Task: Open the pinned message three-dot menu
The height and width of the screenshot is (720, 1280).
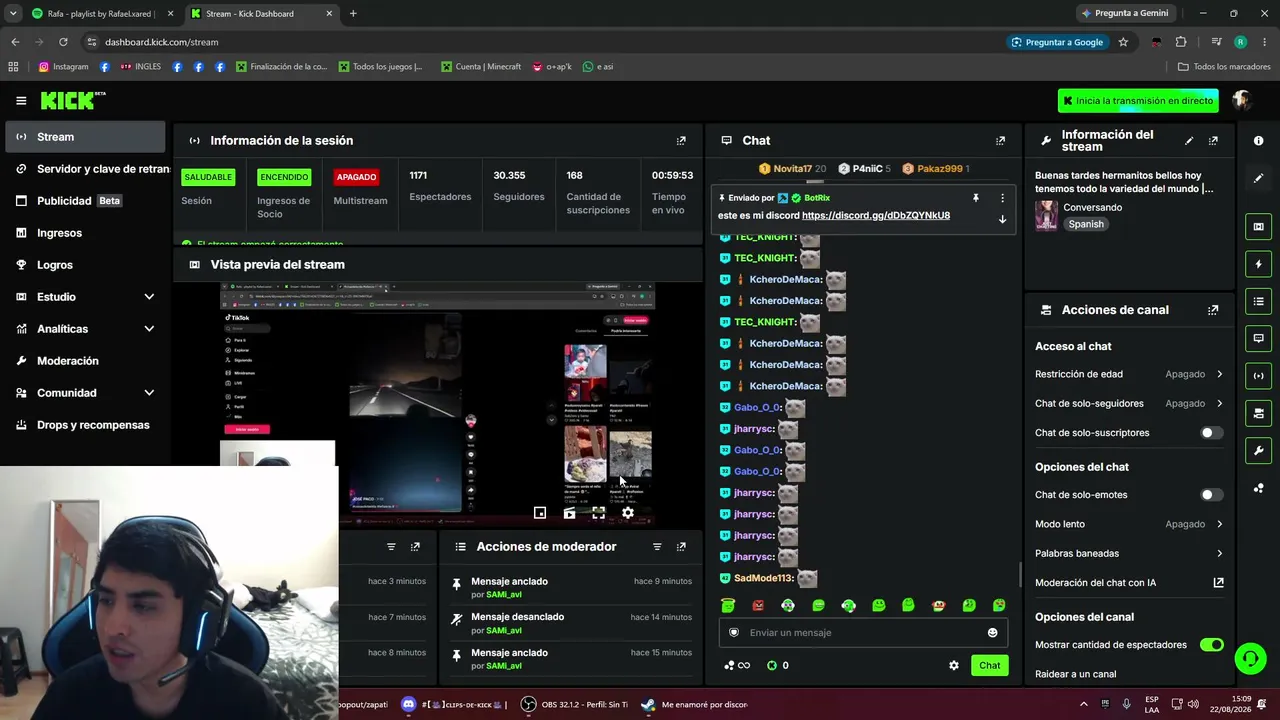Action: point(1002,198)
